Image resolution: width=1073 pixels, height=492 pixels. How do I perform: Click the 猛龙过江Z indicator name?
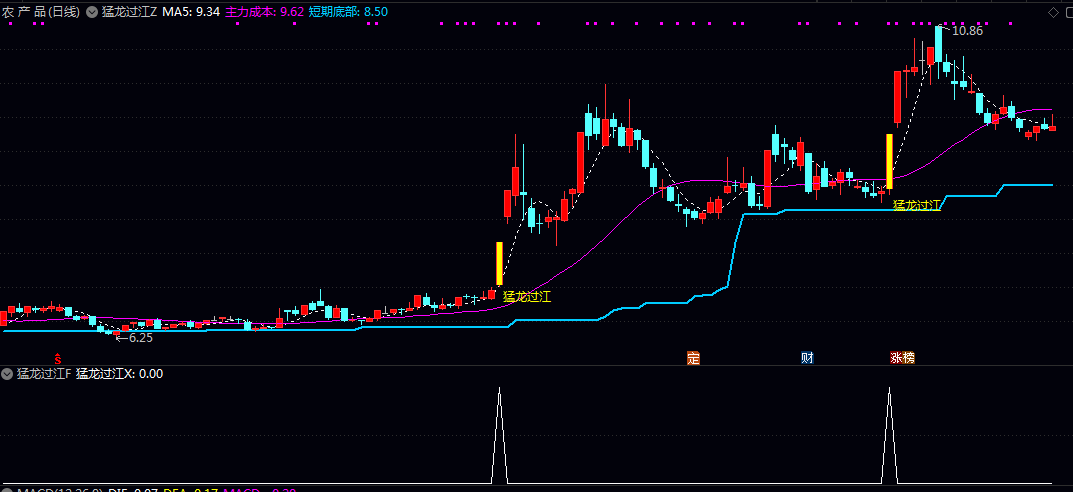click(129, 12)
